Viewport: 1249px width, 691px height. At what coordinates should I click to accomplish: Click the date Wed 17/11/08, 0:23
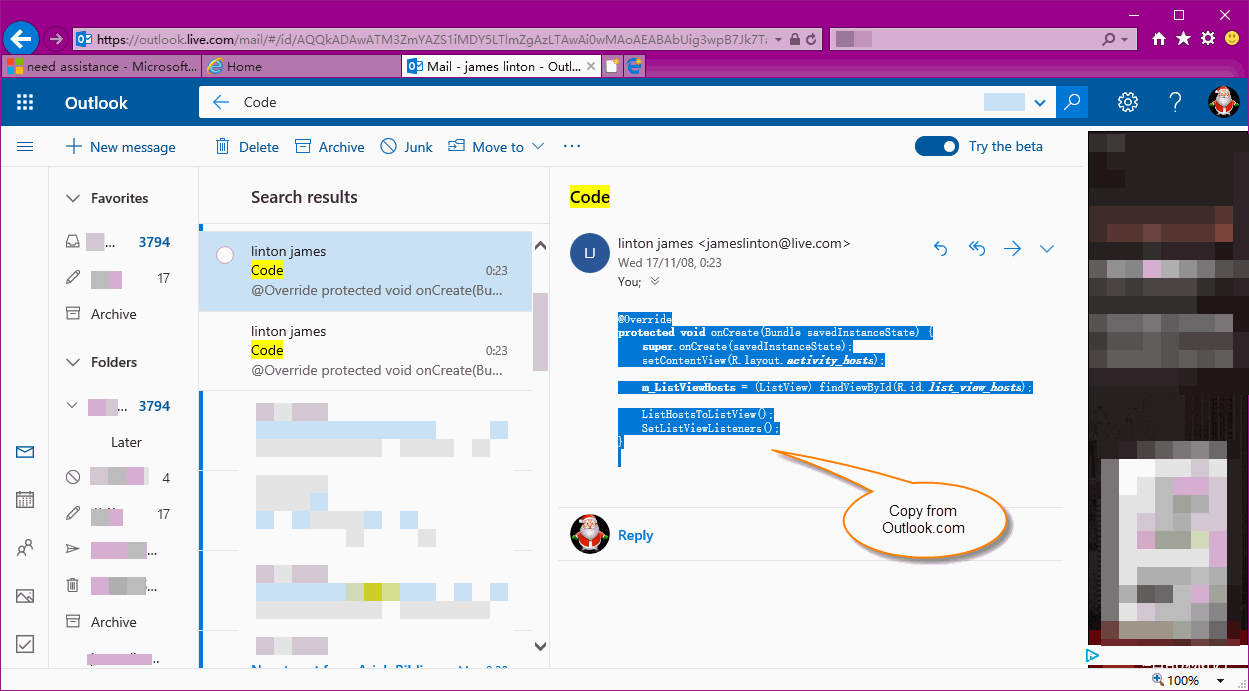point(670,263)
